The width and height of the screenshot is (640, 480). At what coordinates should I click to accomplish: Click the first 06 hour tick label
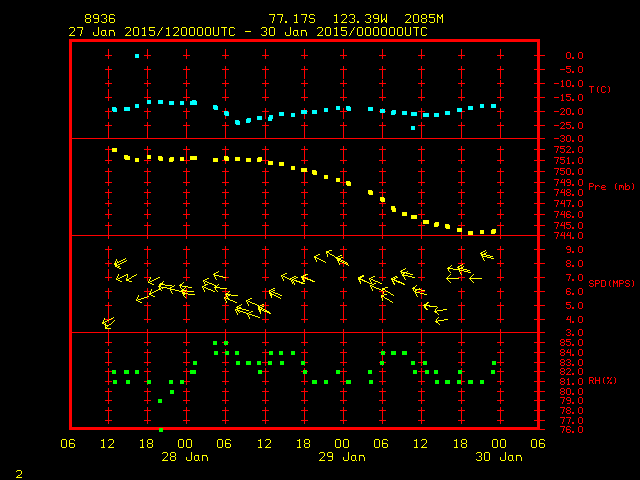(68, 444)
